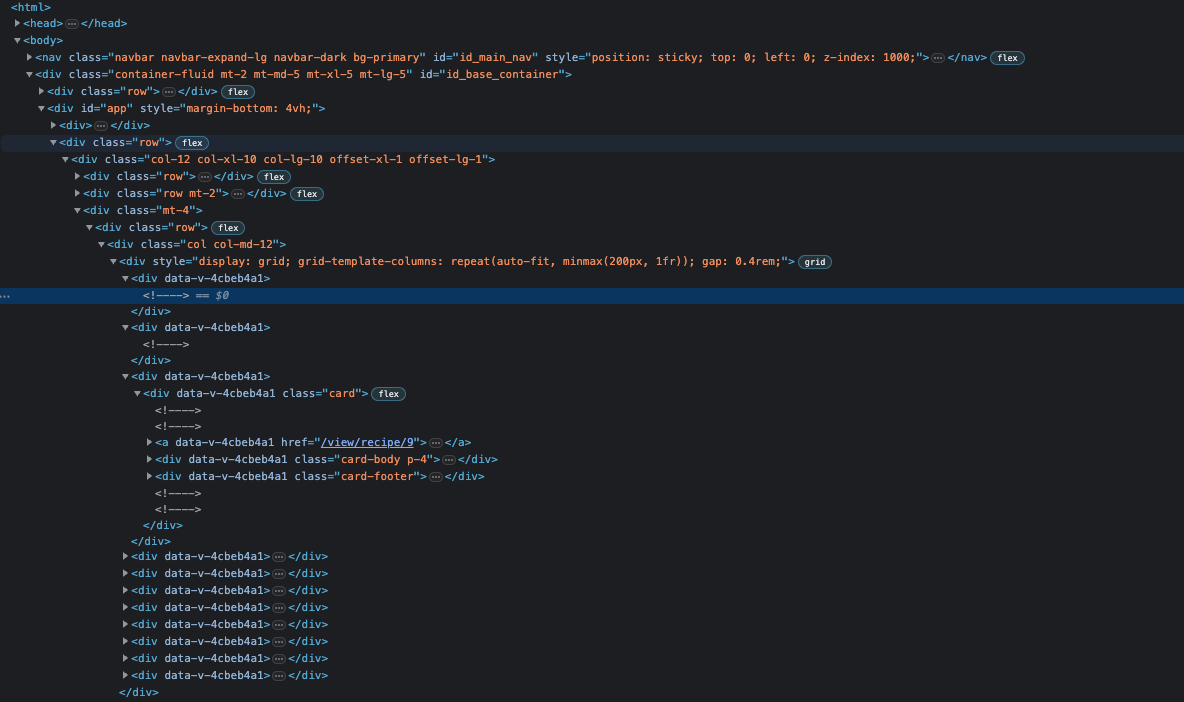Toggle the grid overlay badge on the grid-display div
1184x702 pixels.
click(x=815, y=261)
